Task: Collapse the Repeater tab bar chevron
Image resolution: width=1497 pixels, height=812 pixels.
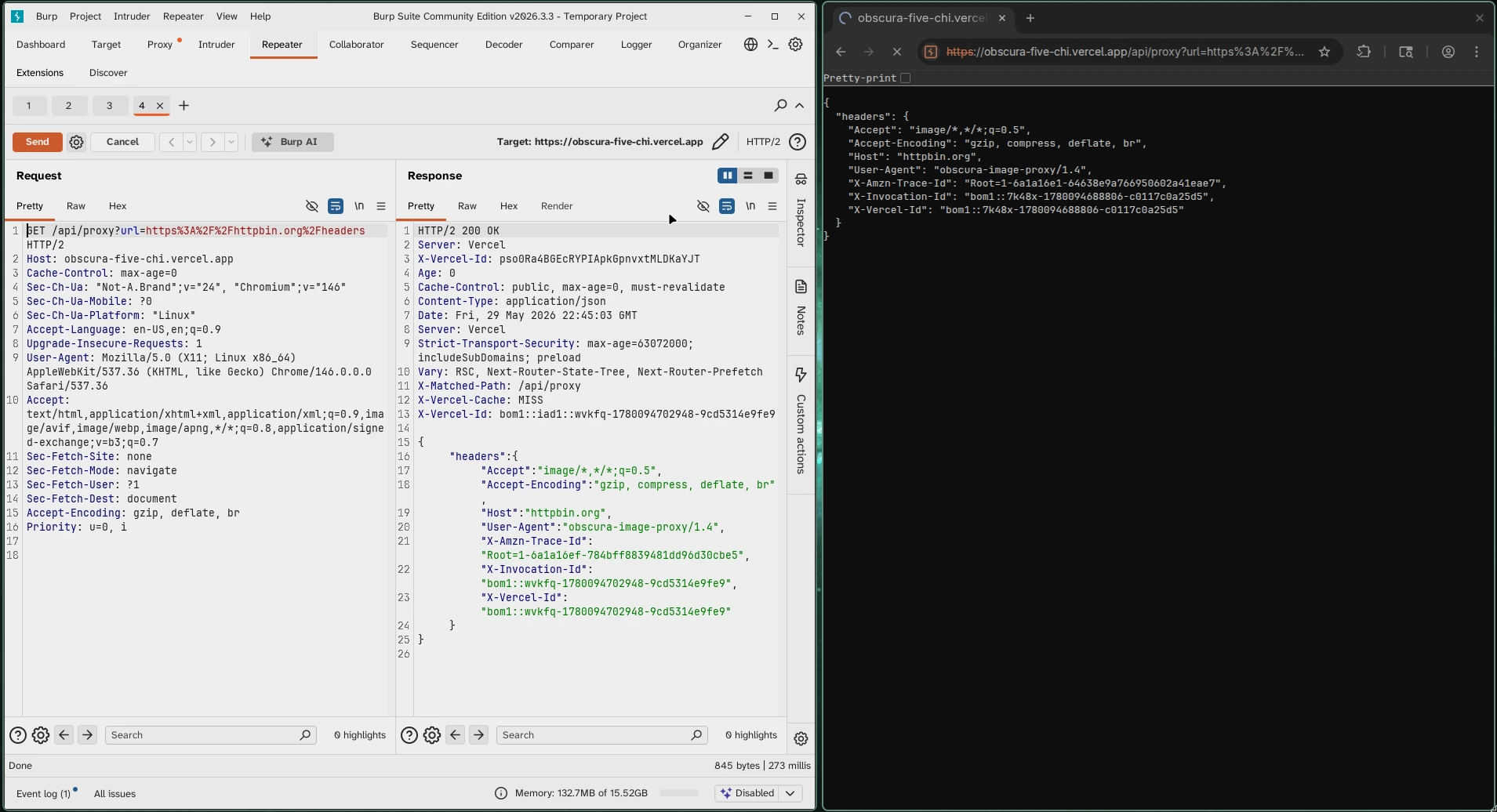Action: (800, 105)
